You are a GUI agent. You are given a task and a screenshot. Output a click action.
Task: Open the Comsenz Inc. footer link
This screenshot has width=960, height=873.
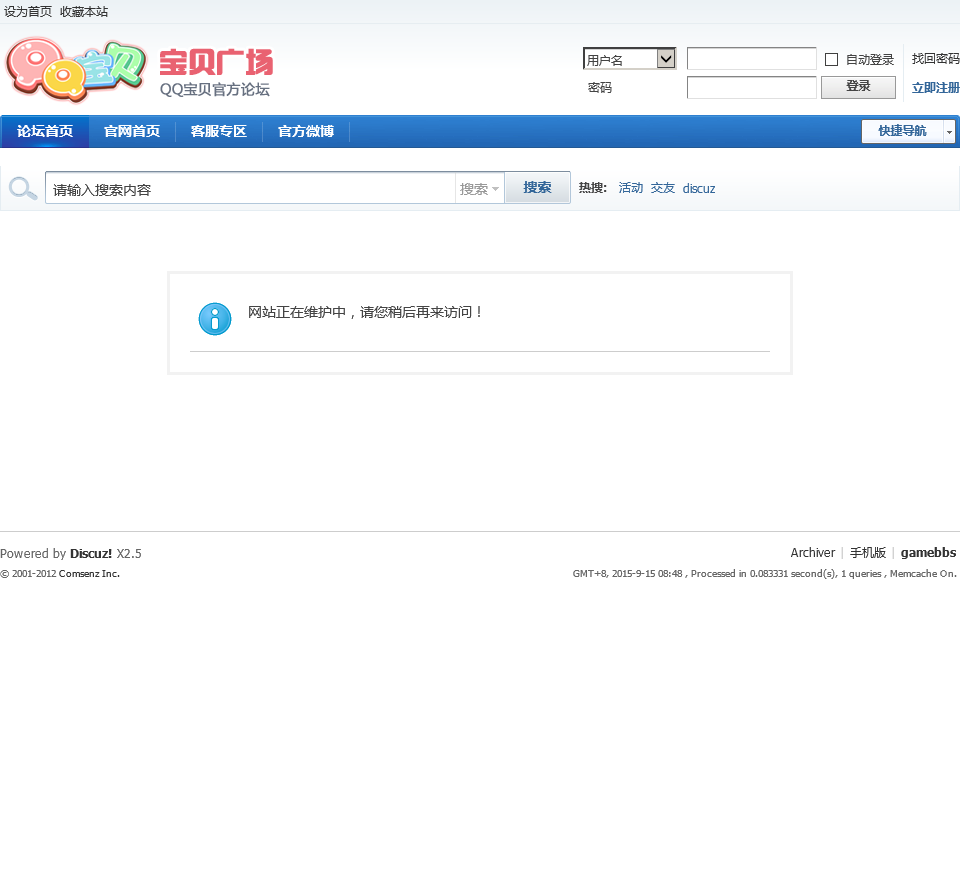89,574
